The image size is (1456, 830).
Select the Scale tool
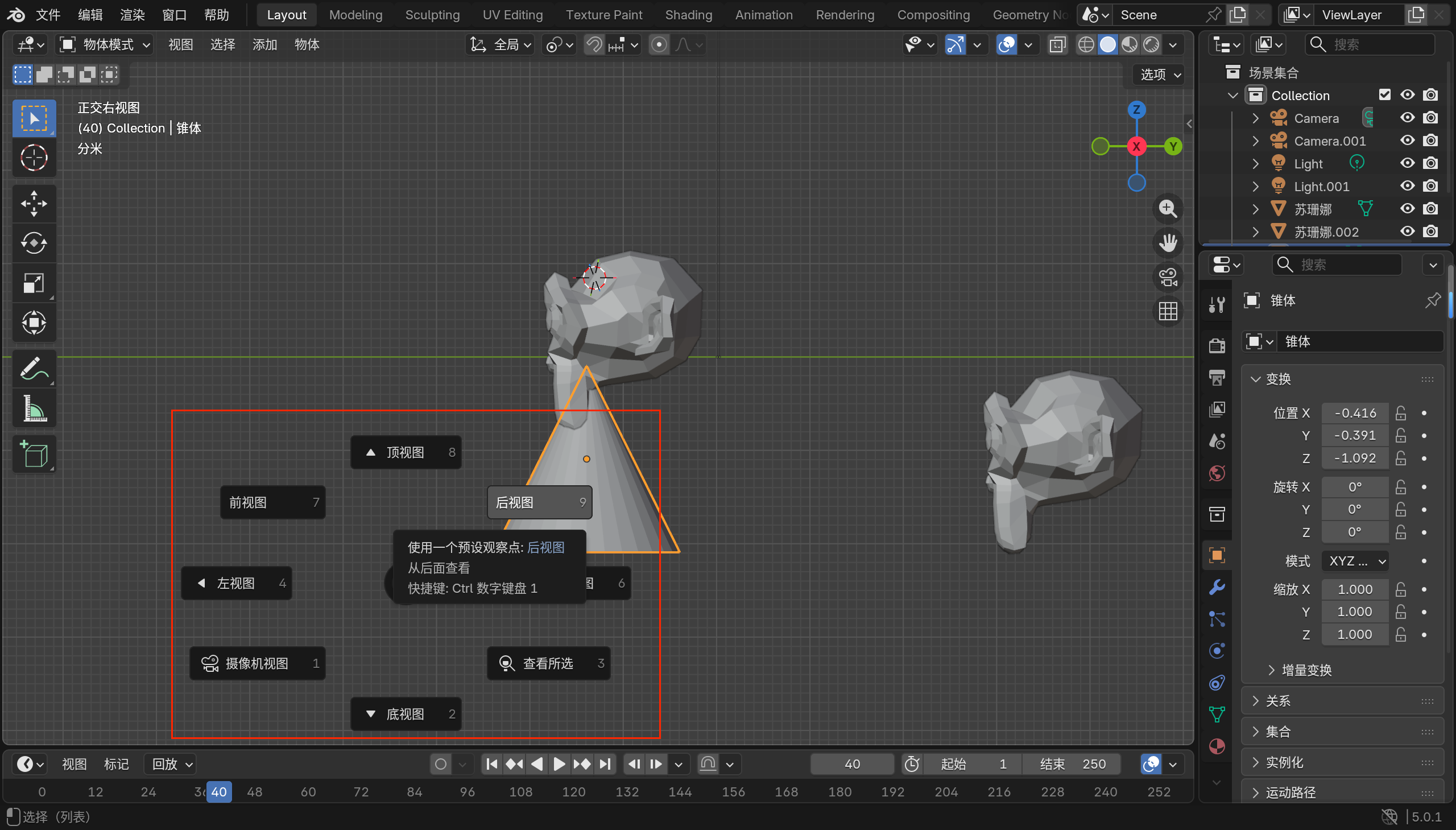34,283
